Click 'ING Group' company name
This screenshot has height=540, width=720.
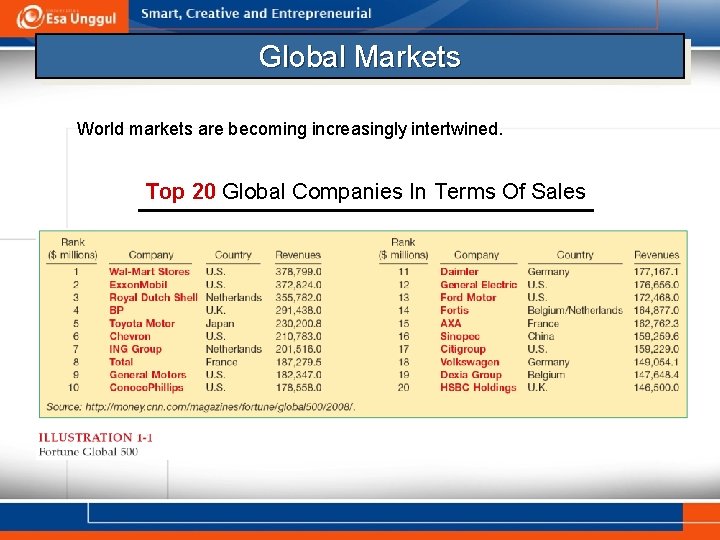pos(135,349)
